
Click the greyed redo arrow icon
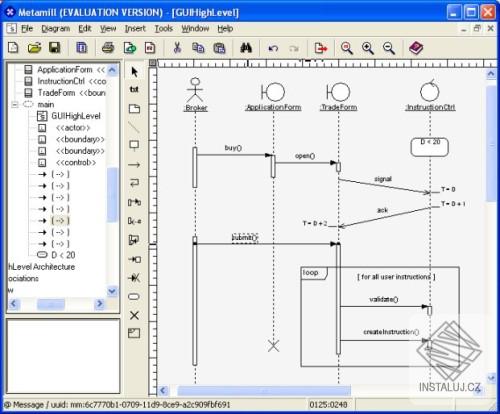[294, 48]
